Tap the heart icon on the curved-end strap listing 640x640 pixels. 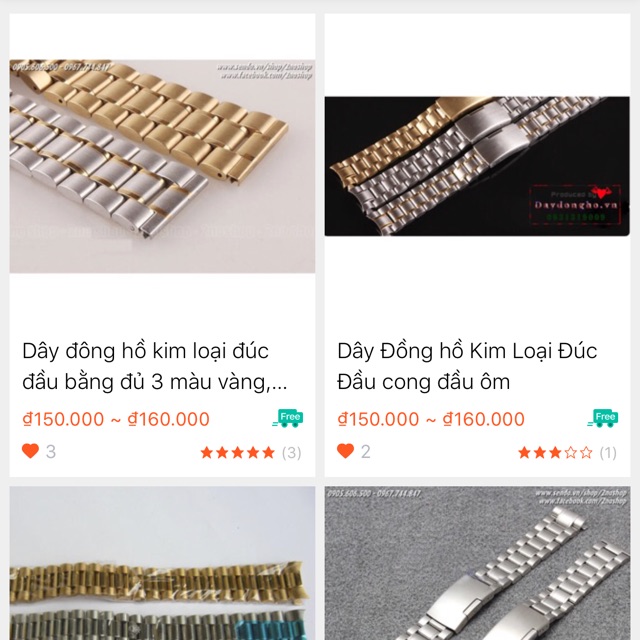pyautogui.click(x=345, y=451)
